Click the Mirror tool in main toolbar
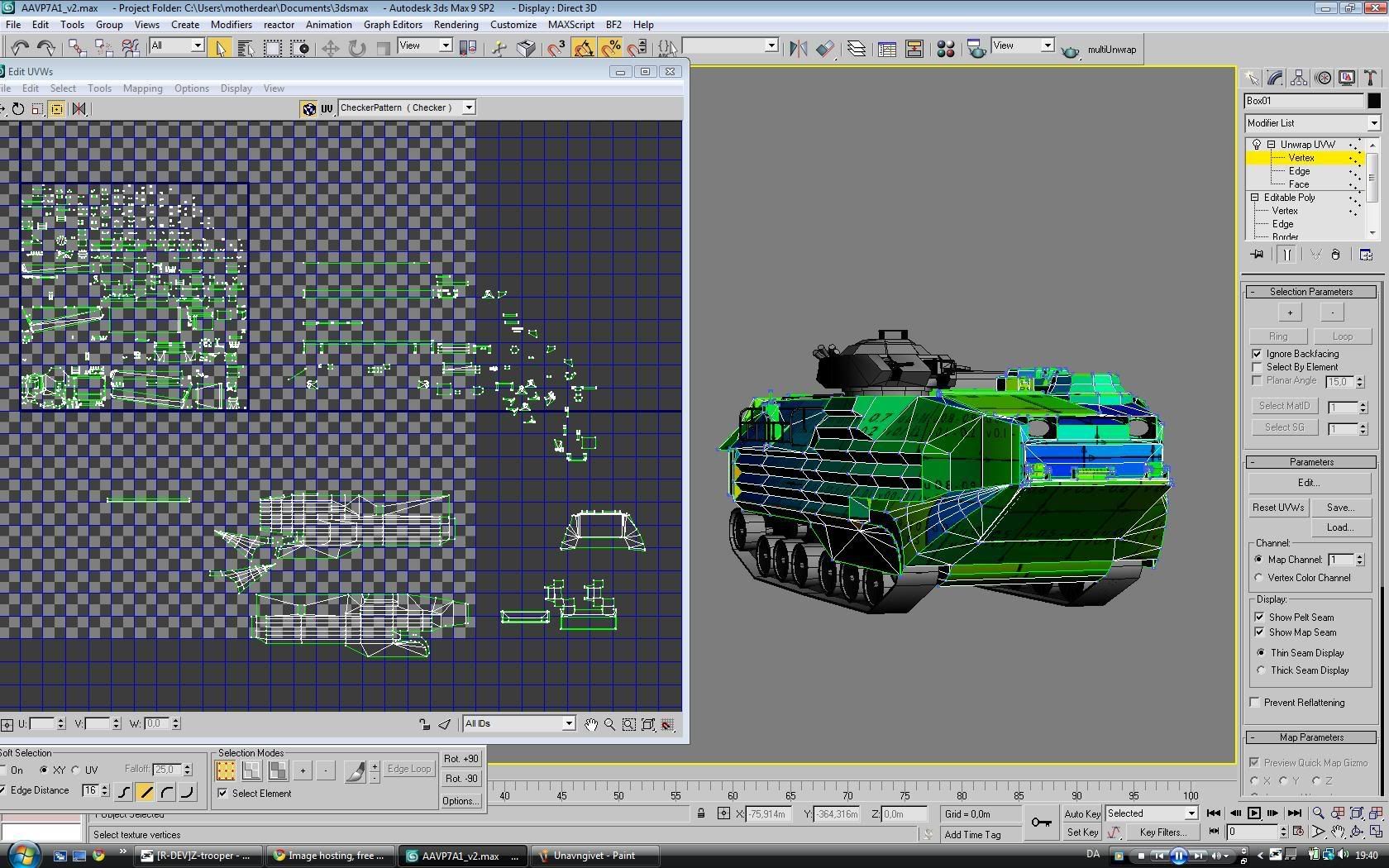 pos(798,49)
